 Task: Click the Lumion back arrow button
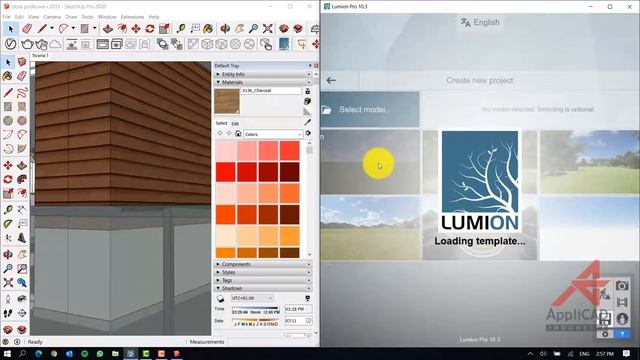(331, 80)
